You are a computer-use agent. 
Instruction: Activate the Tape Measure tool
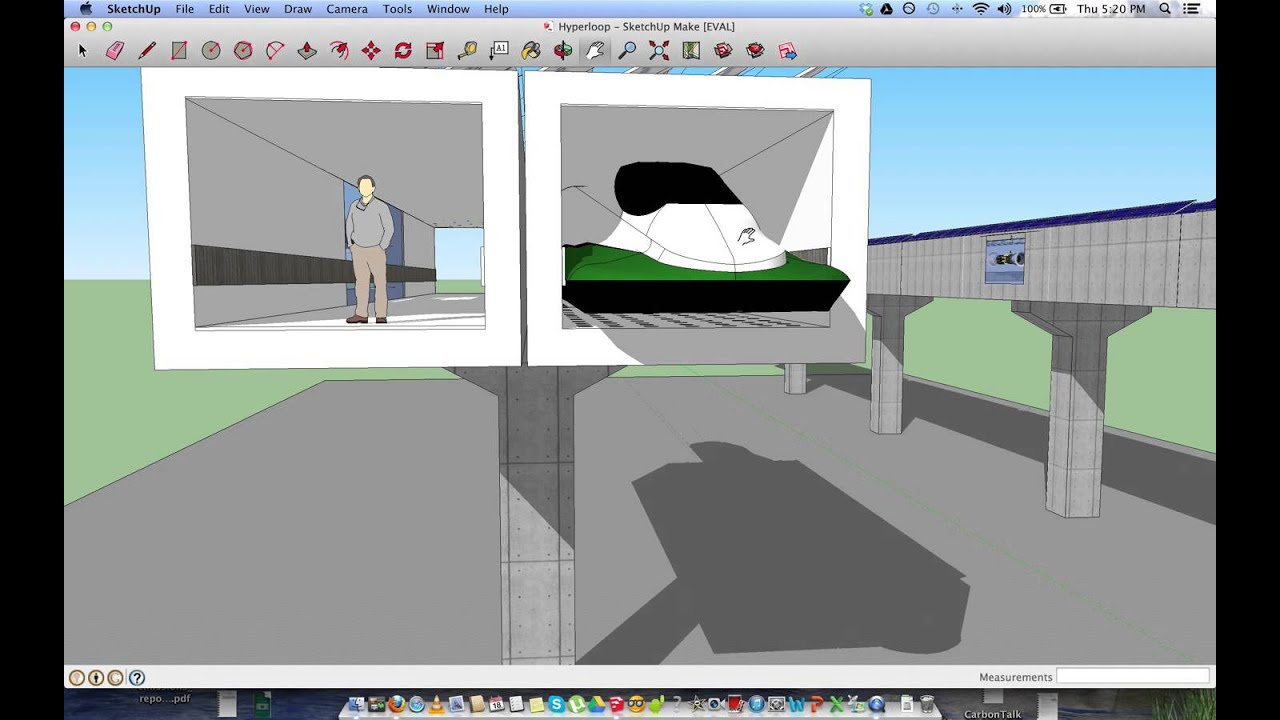pyautogui.click(x=467, y=50)
